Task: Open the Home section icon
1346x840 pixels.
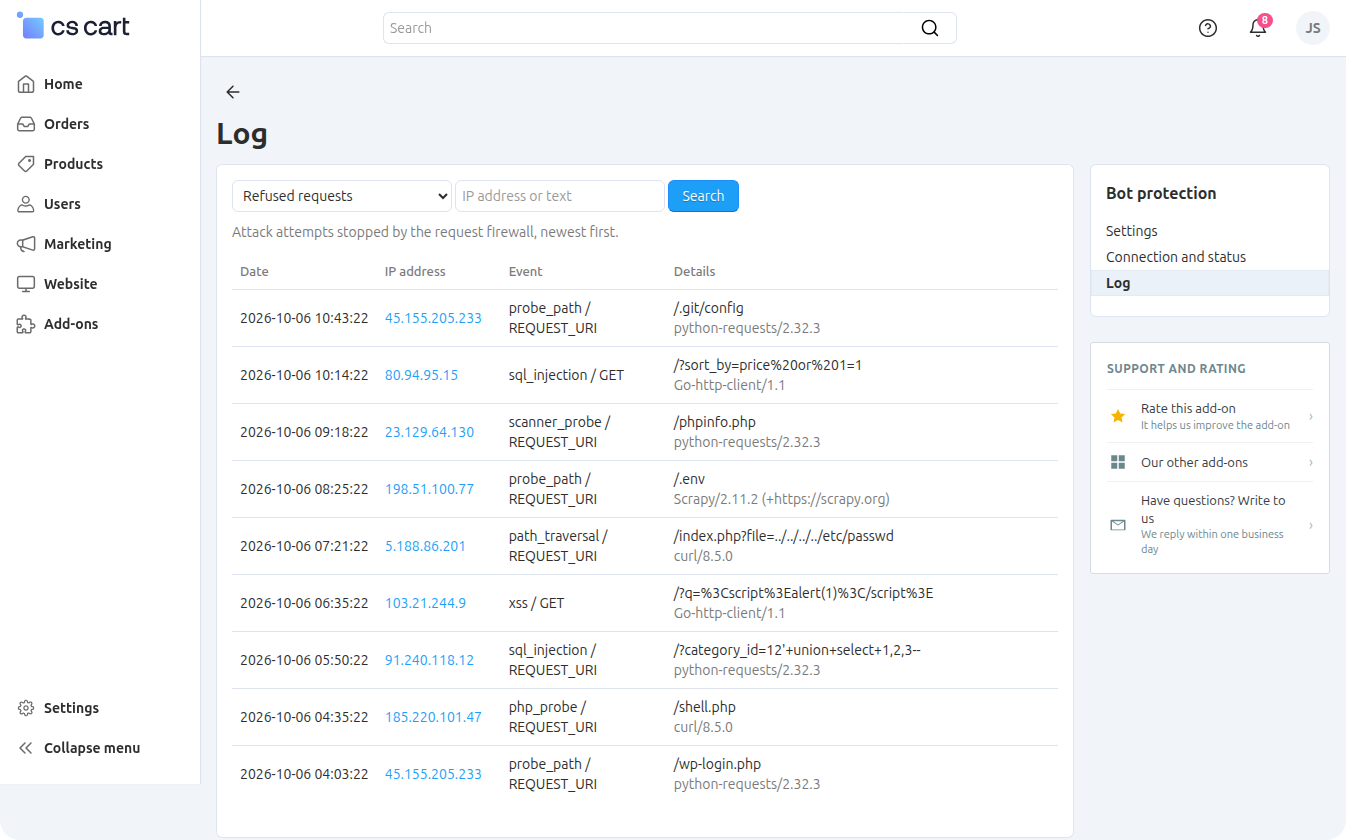Action: [26, 84]
